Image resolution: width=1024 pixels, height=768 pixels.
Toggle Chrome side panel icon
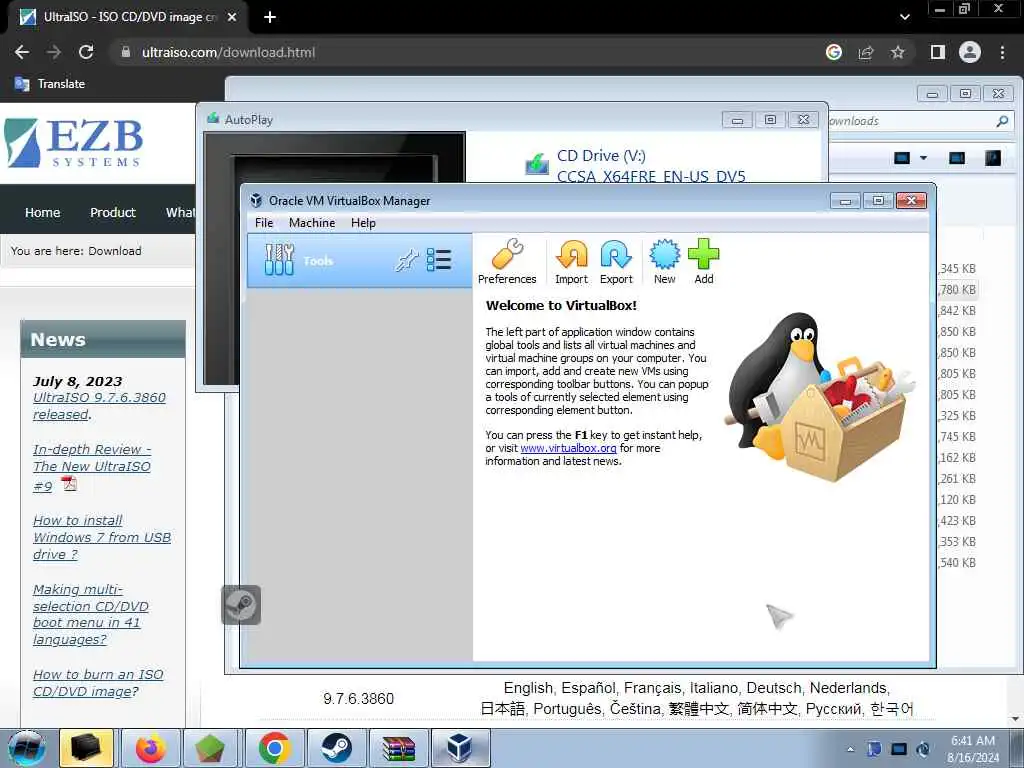[x=938, y=52]
